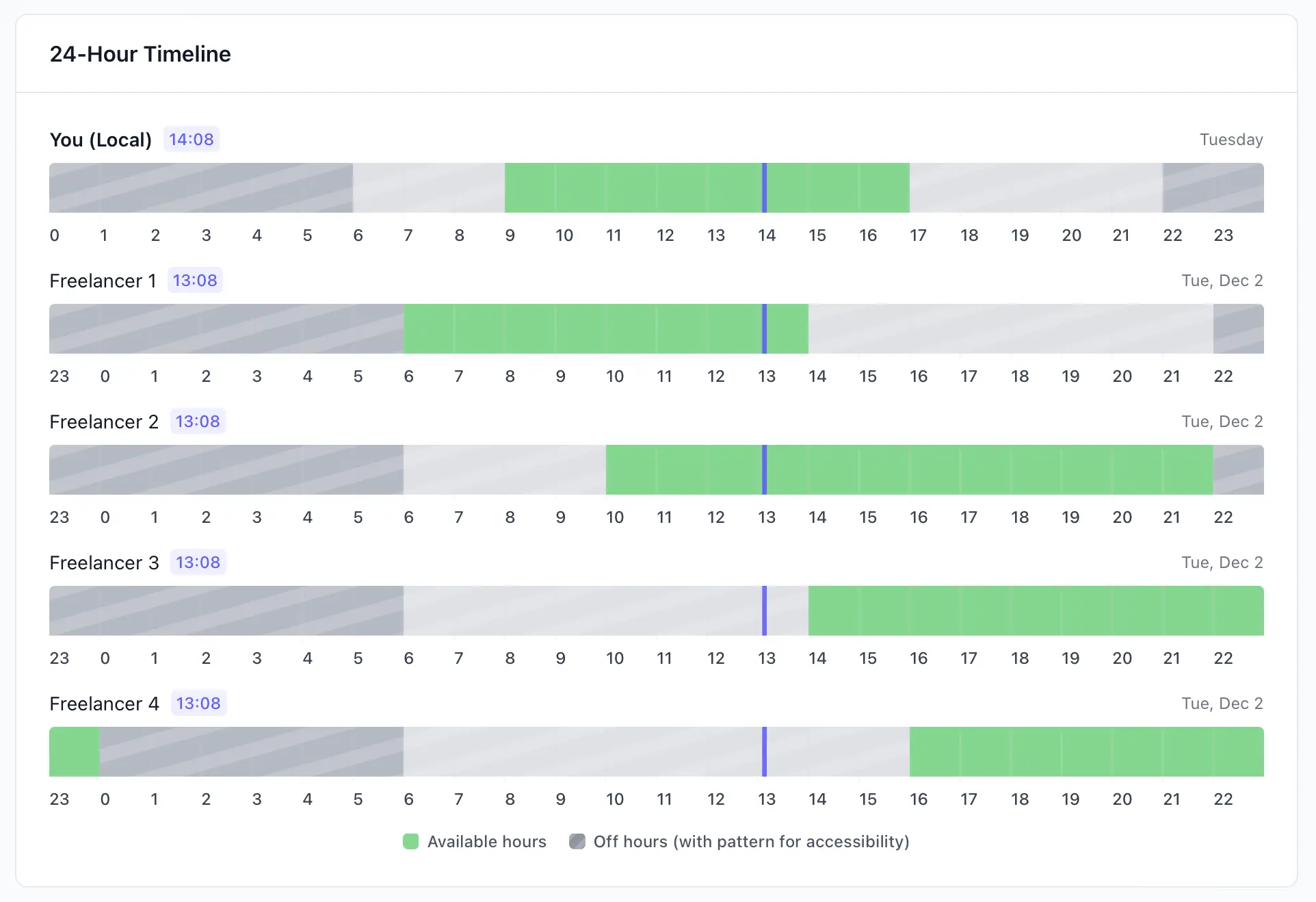Screen dimensions: 1316x902
Task: Click Freelancer 1's 13:08 time badge
Action: tap(195, 281)
